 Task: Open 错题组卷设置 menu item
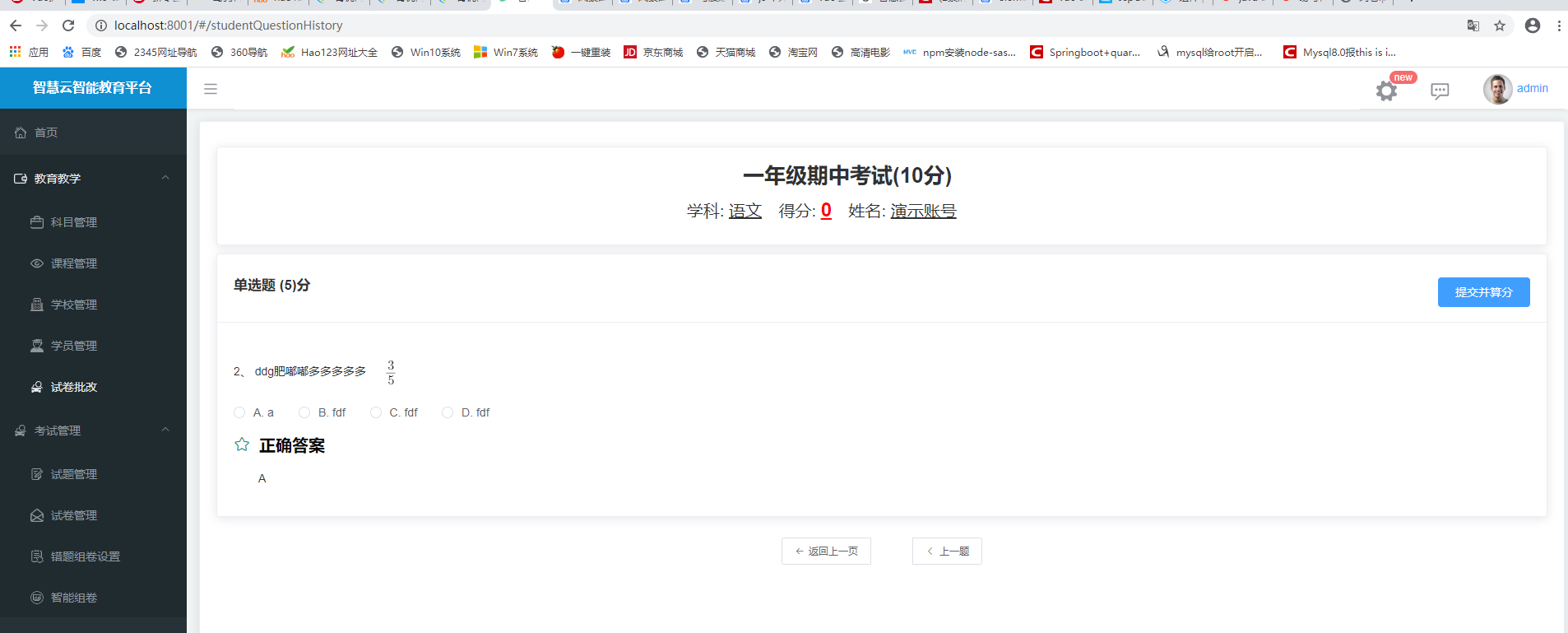coord(93,556)
